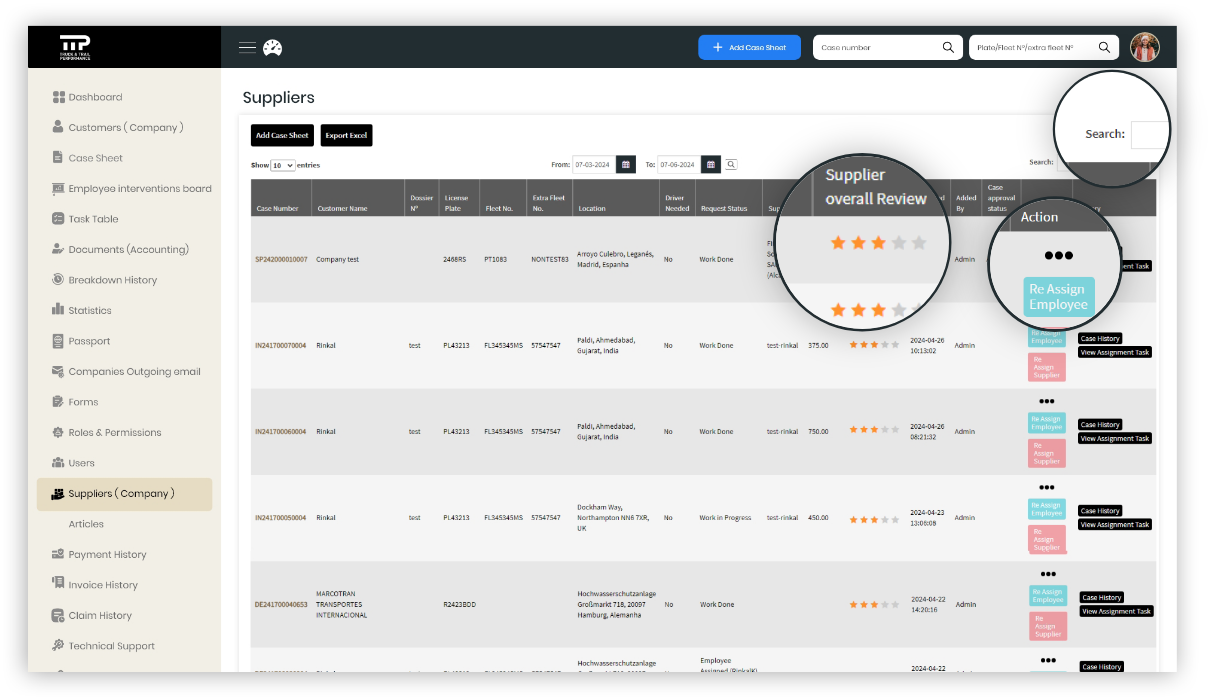Screen dimensions: 1225x698
Task: Click the Case number search magnifier icon
Action: pos(948,47)
